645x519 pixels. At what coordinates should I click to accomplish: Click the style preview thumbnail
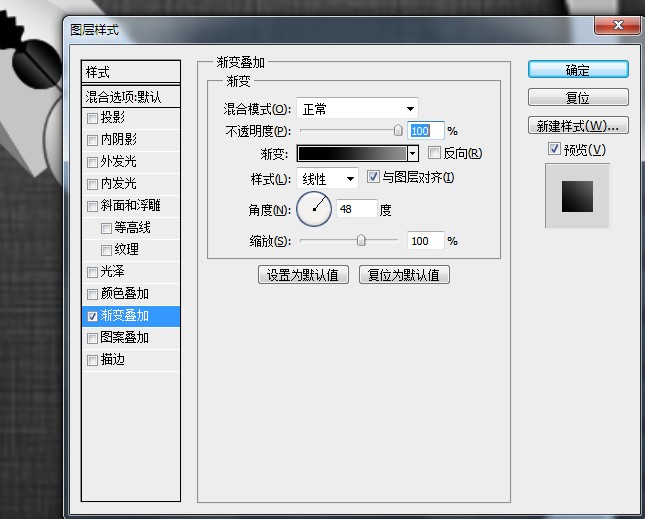[x=577, y=196]
